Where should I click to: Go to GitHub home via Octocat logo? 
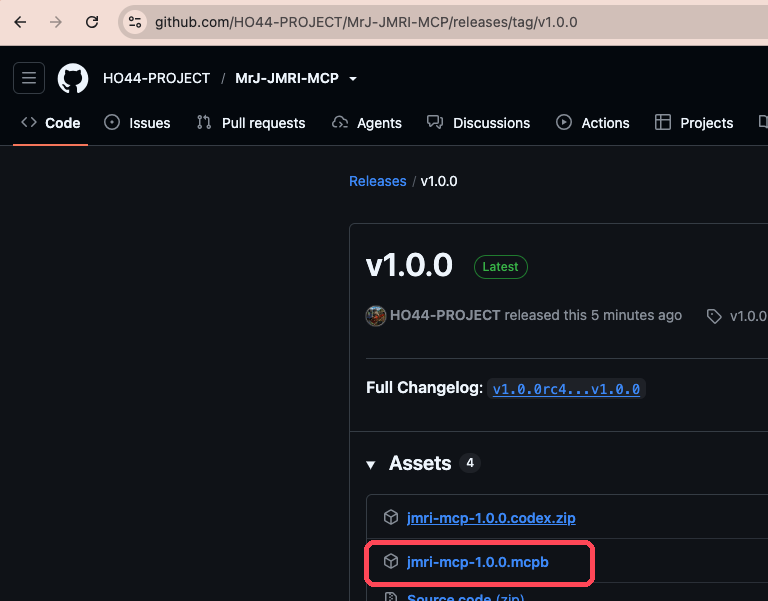73,78
